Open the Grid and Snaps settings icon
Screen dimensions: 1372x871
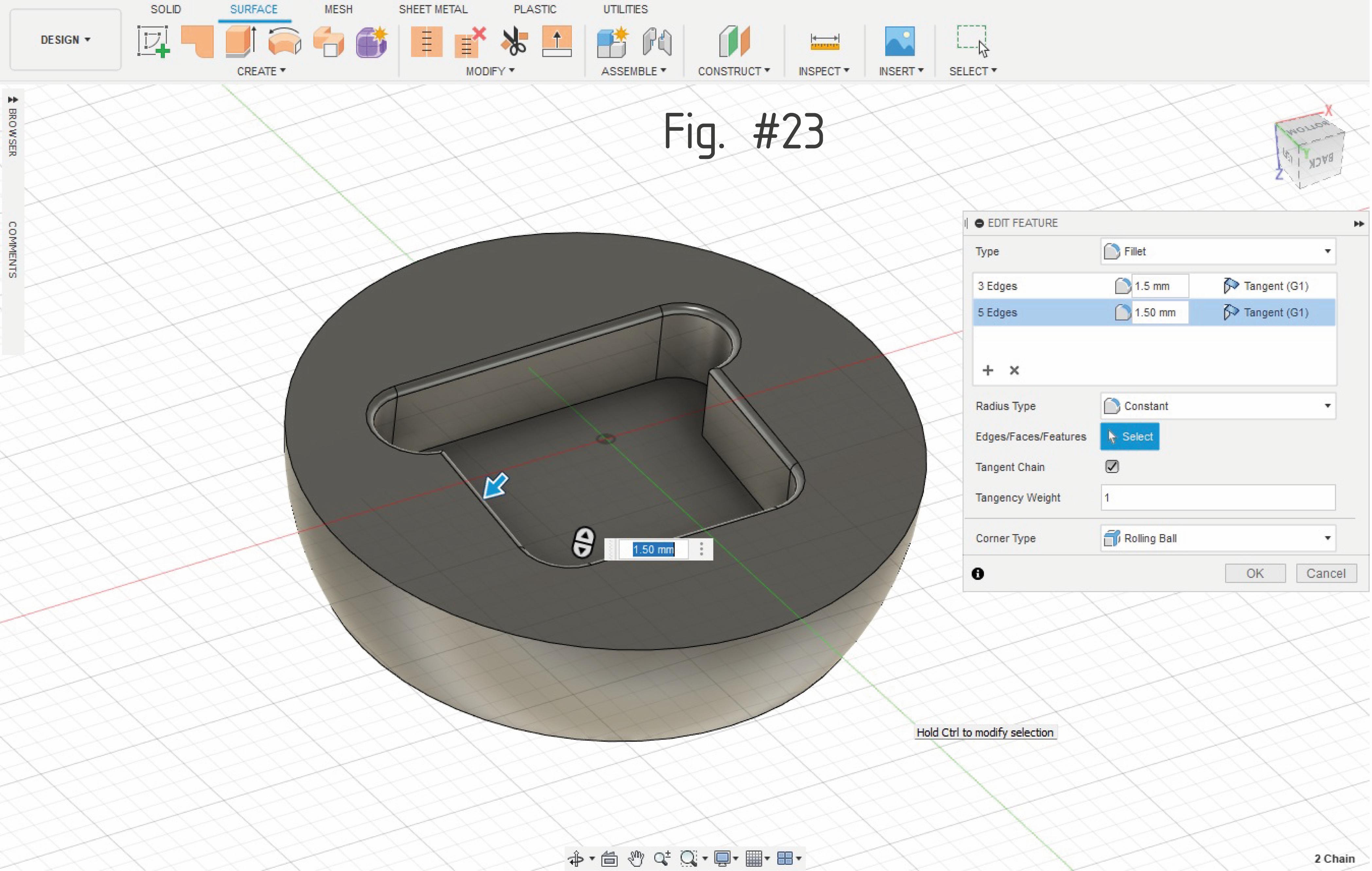coord(754,858)
